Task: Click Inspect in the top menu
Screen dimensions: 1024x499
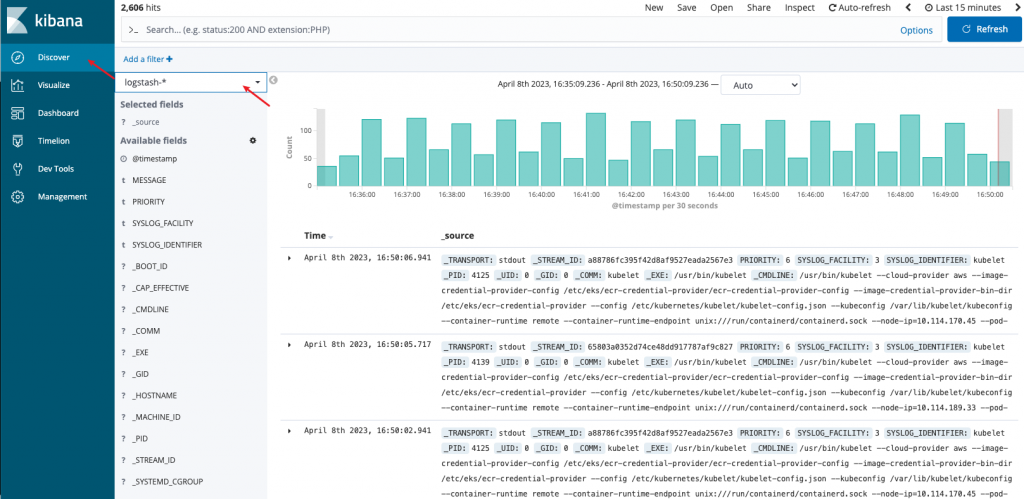Action: tap(800, 8)
